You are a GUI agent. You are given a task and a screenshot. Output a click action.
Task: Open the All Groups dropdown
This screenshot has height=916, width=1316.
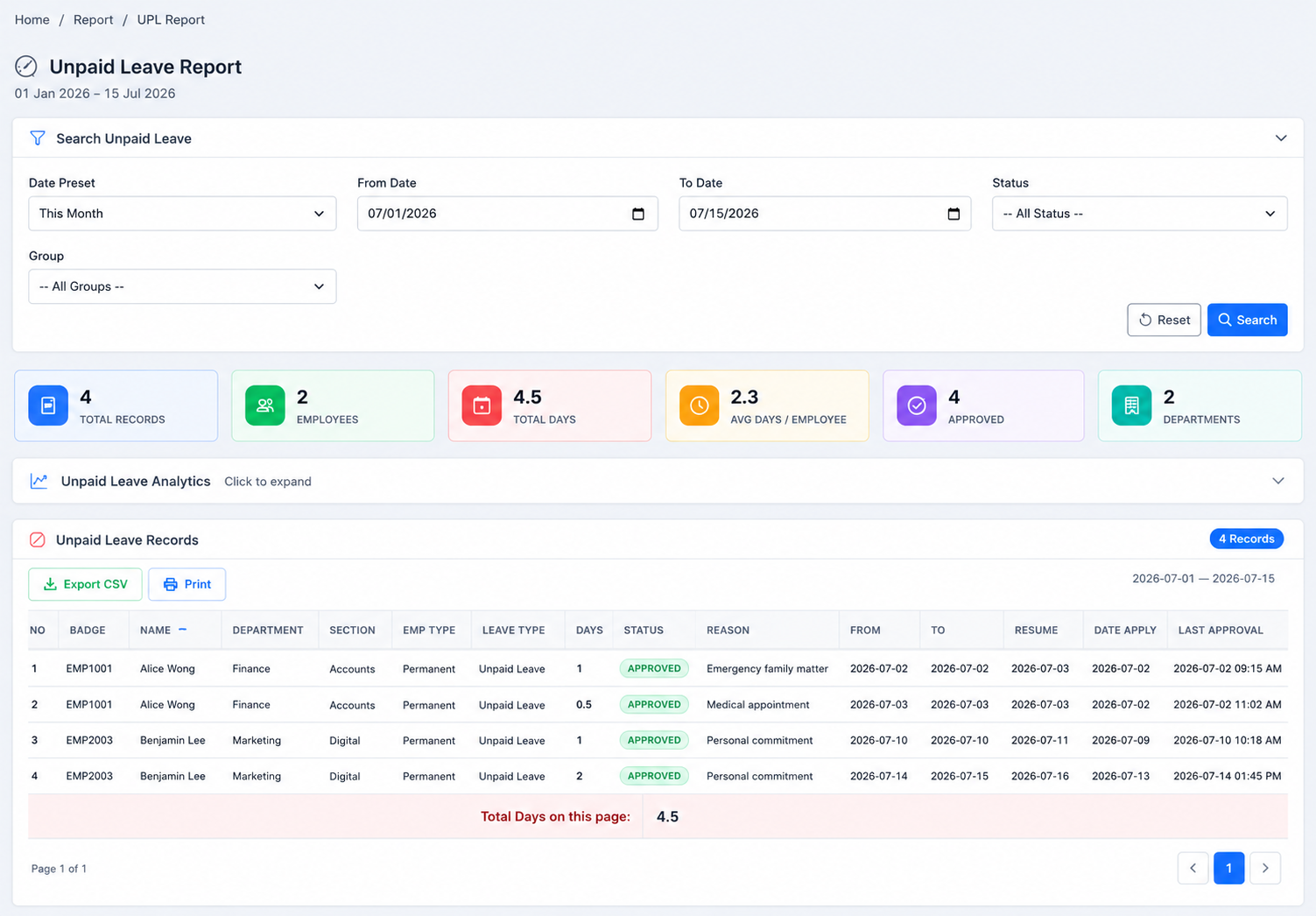(x=182, y=286)
